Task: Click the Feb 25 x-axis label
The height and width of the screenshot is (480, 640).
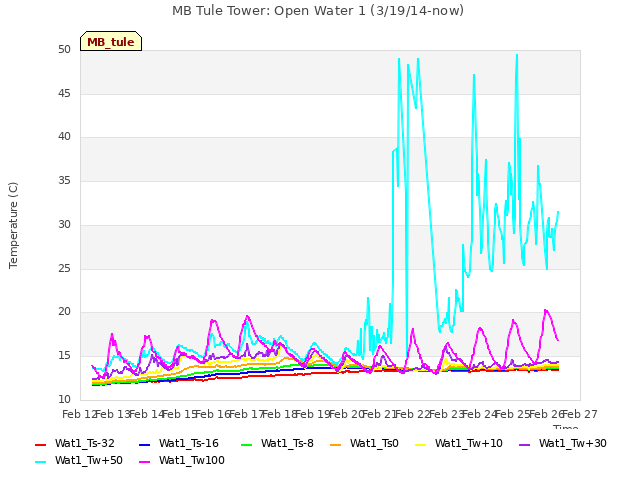Action: pos(513,415)
